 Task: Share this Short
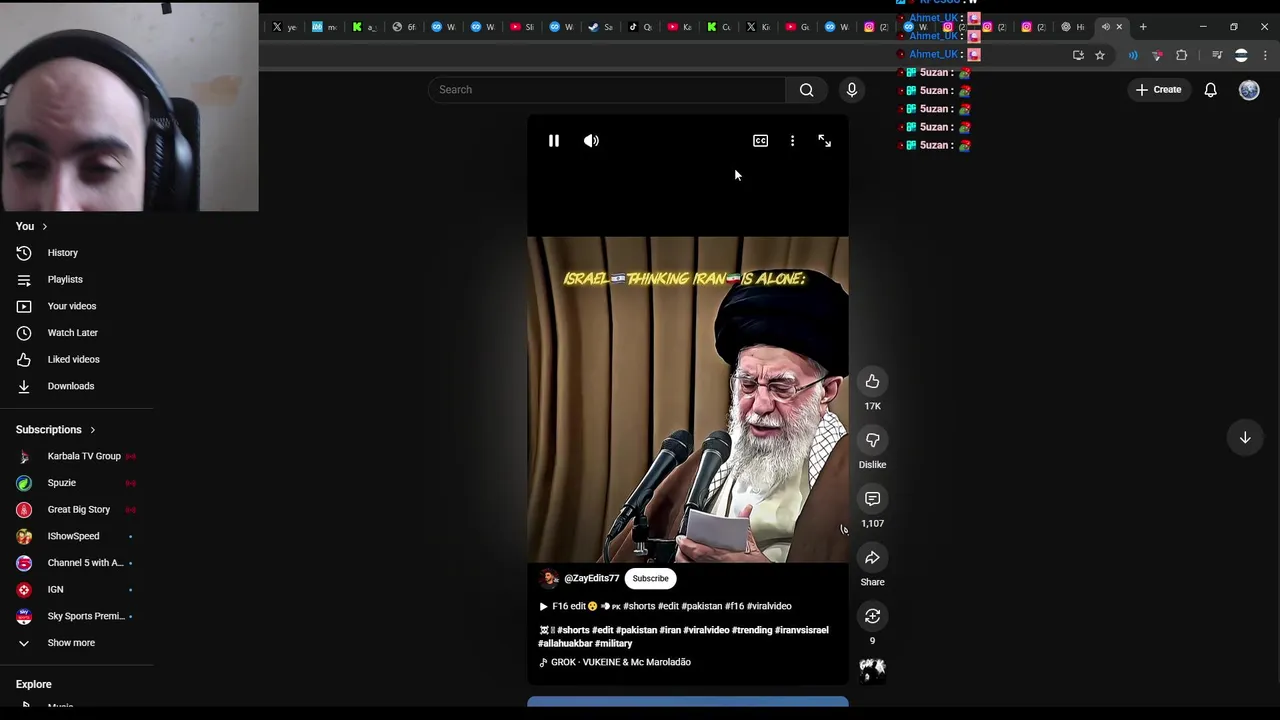coord(872,557)
